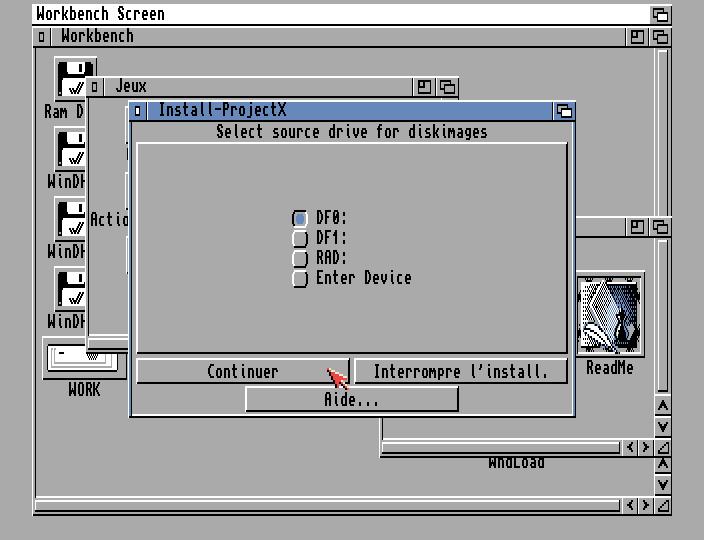Screen dimensions: 704x540
Task: Click the Workbench window zoom gadget
Action: [x=637, y=37]
